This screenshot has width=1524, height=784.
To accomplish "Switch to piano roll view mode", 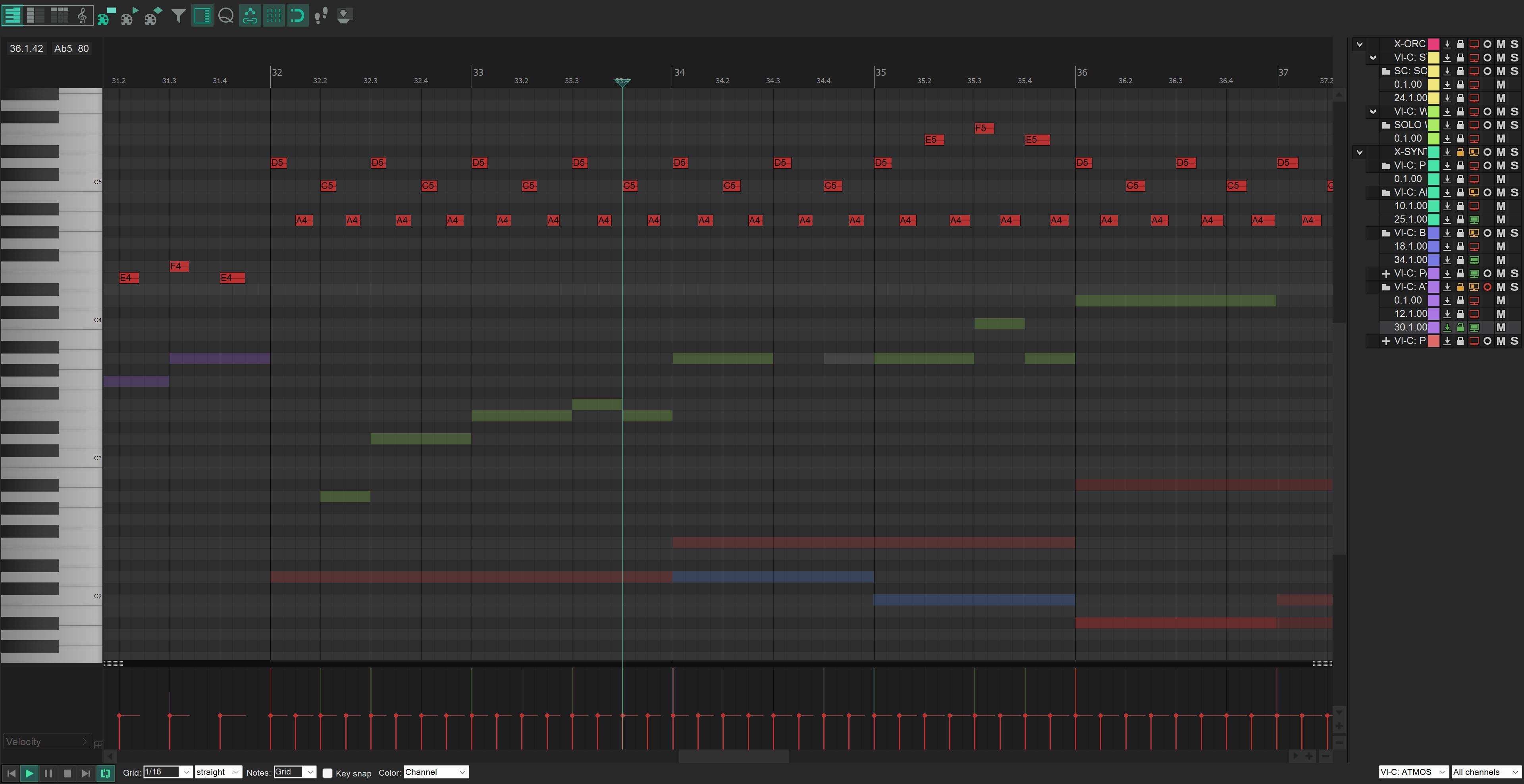I will click(x=12, y=15).
